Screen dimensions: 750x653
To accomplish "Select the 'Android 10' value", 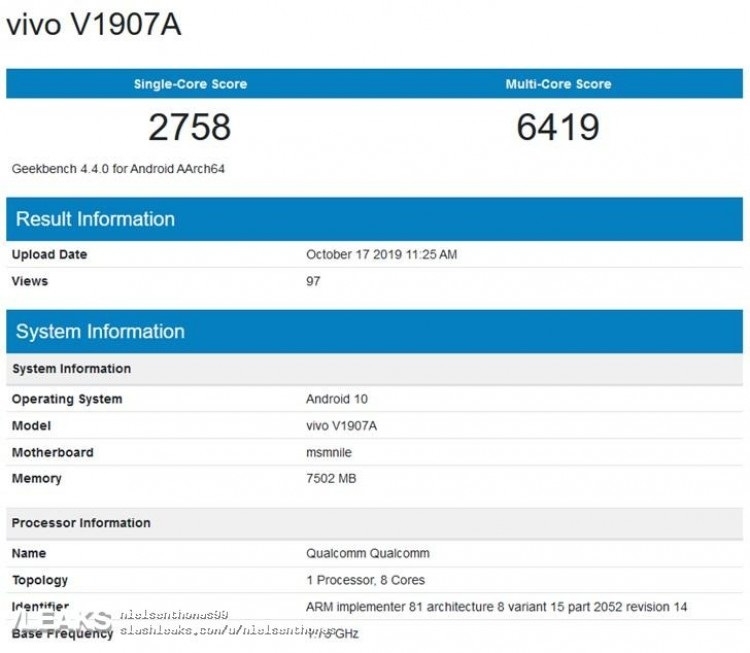I will (337, 399).
